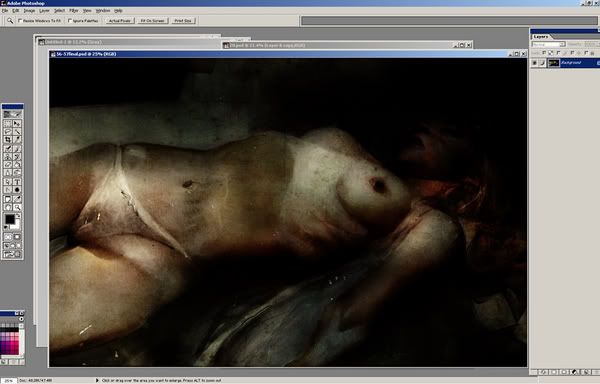Toggle lock transparent pixels checkbox

click(544, 53)
